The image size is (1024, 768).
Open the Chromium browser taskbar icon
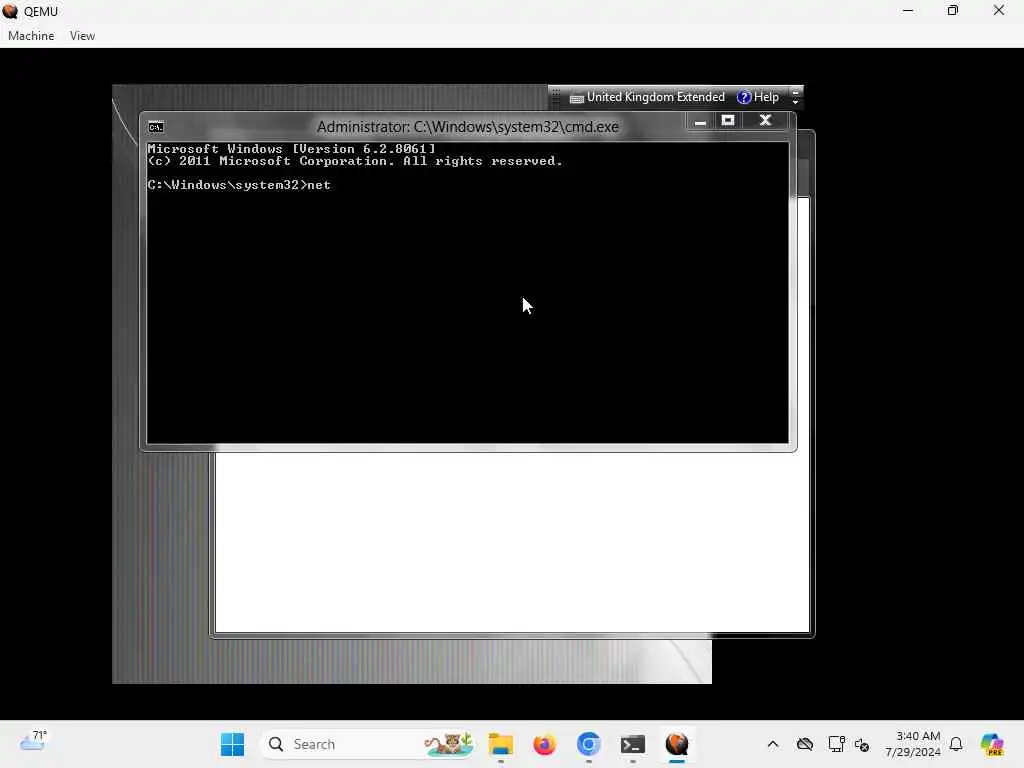[588, 744]
